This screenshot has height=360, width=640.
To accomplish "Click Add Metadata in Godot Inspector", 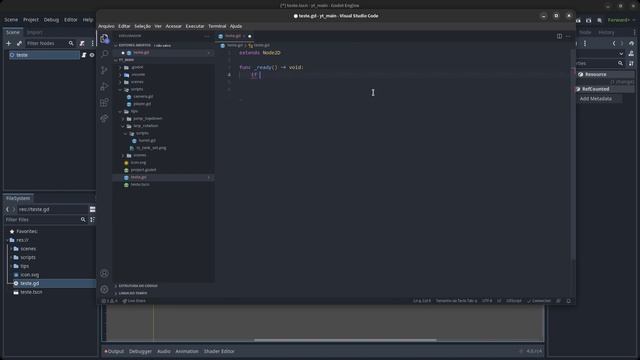I will 596,99.
